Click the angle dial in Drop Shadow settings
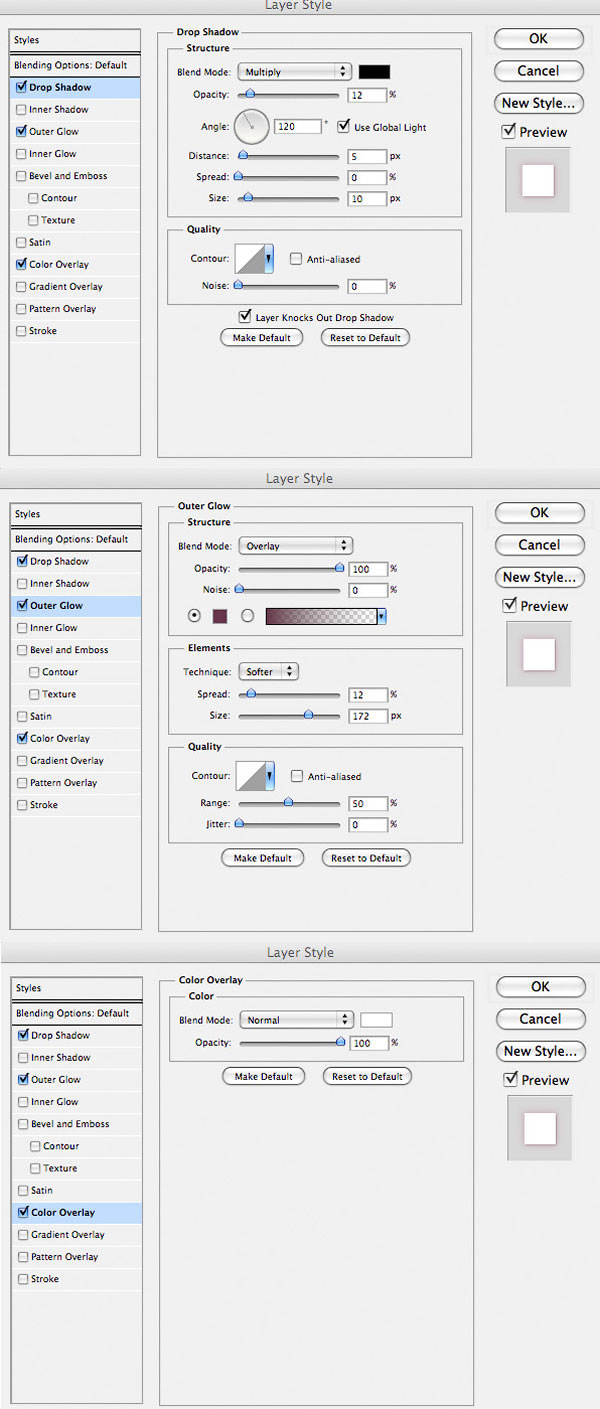This screenshot has height=1409, width=600. tap(252, 126)
